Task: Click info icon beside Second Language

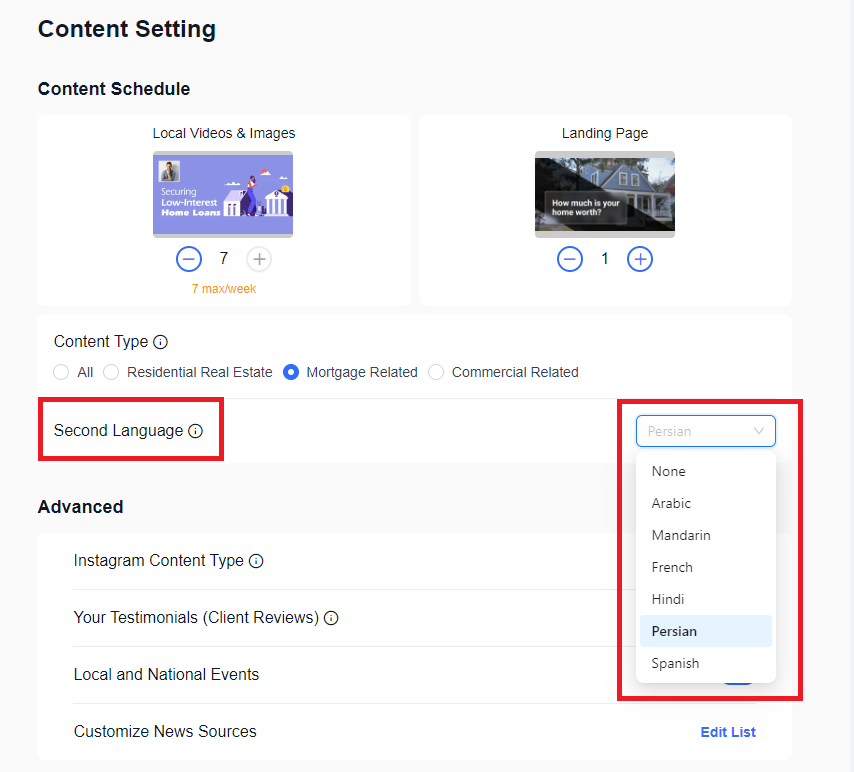Action: point(196,431)
